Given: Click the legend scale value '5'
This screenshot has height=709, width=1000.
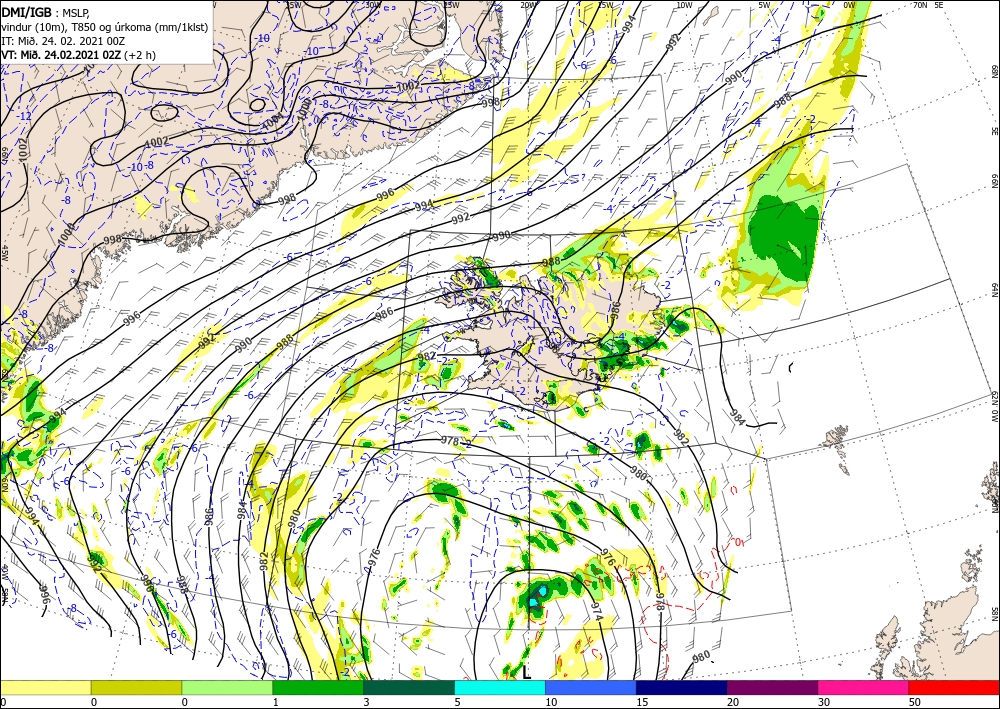Looking at the screenshot, I should [x=458, y=702].
